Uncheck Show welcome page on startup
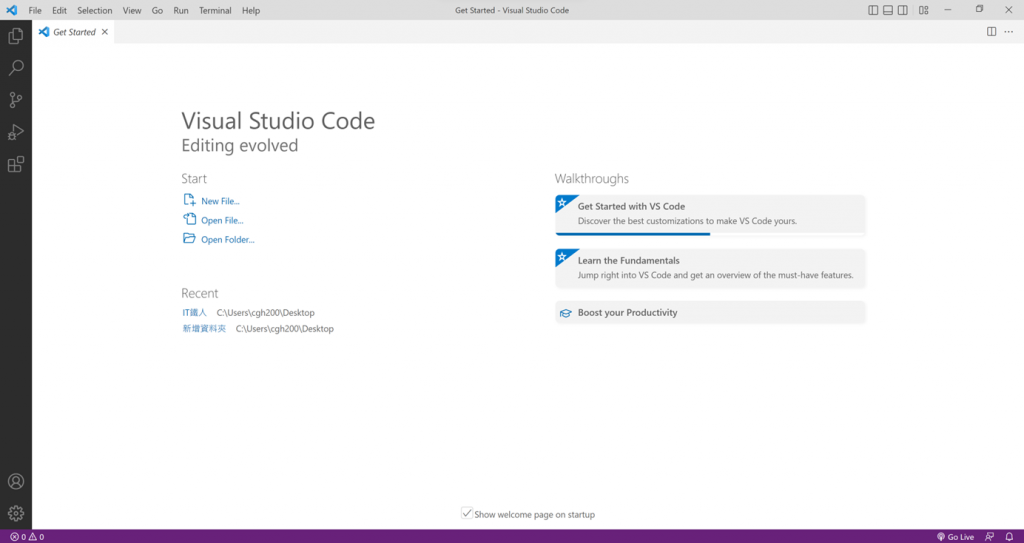The image size is (1024, 543). [x=467, y=514]
